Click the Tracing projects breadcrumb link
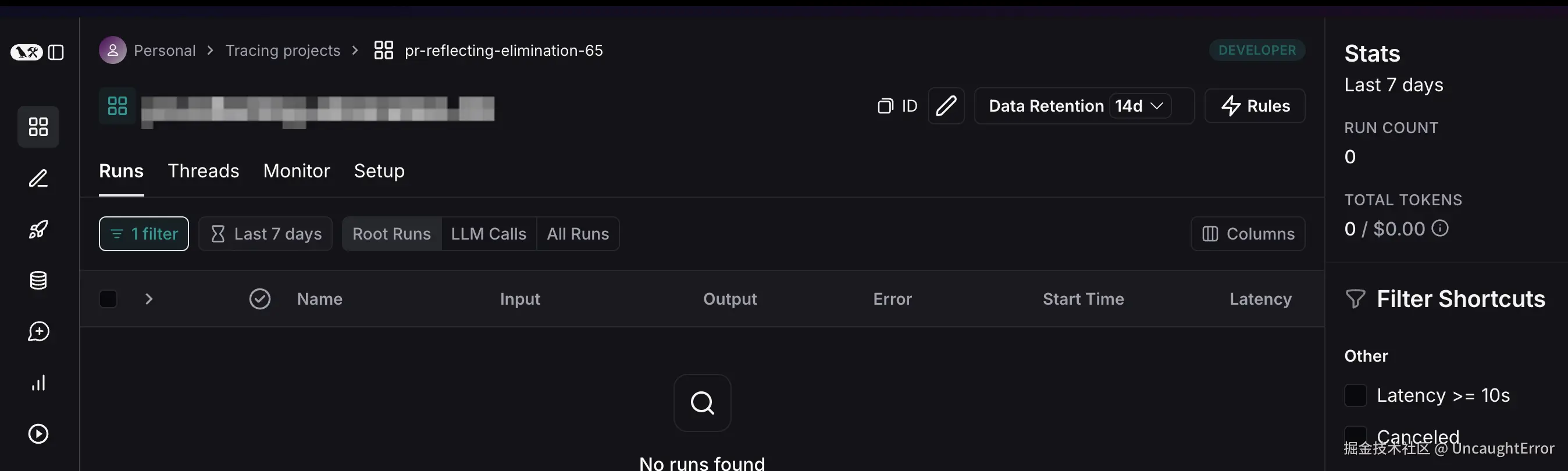 pyautogui.click(x=283, y=51)
